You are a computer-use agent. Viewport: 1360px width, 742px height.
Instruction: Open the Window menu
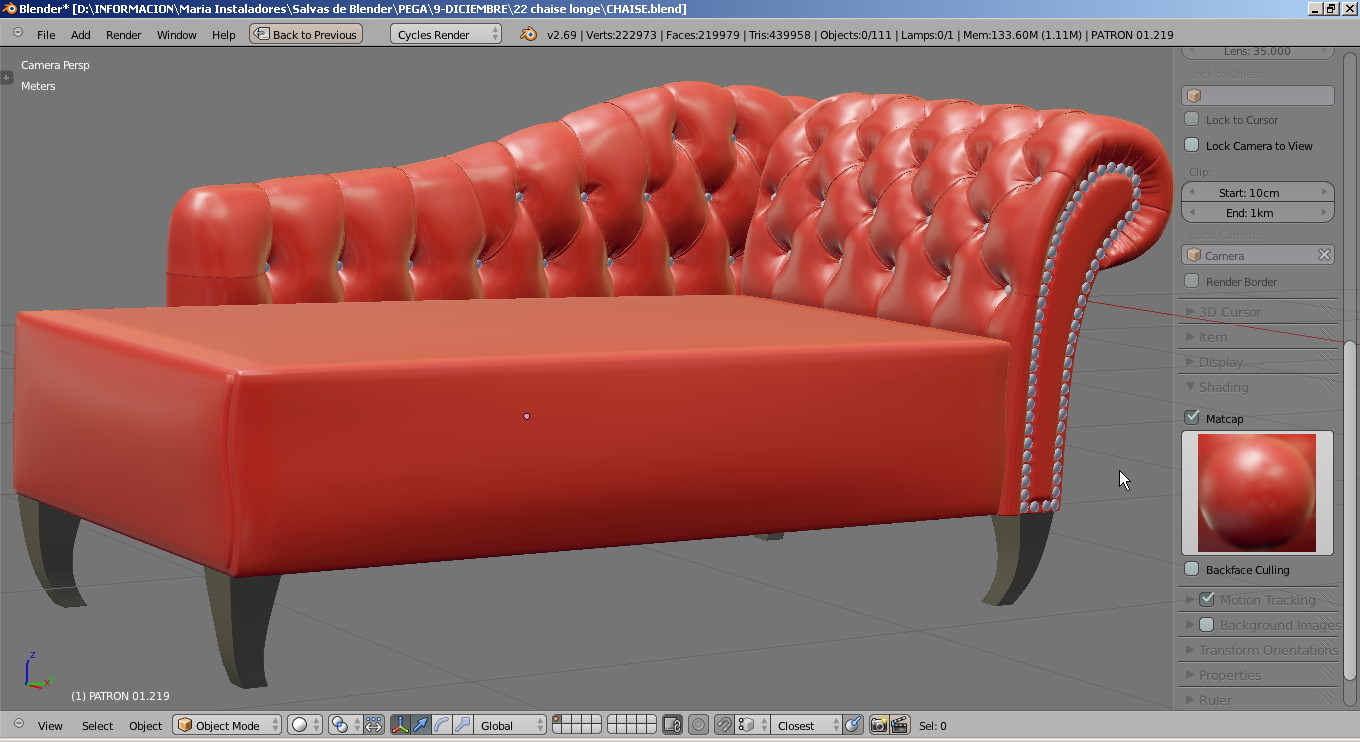point(177,34)
